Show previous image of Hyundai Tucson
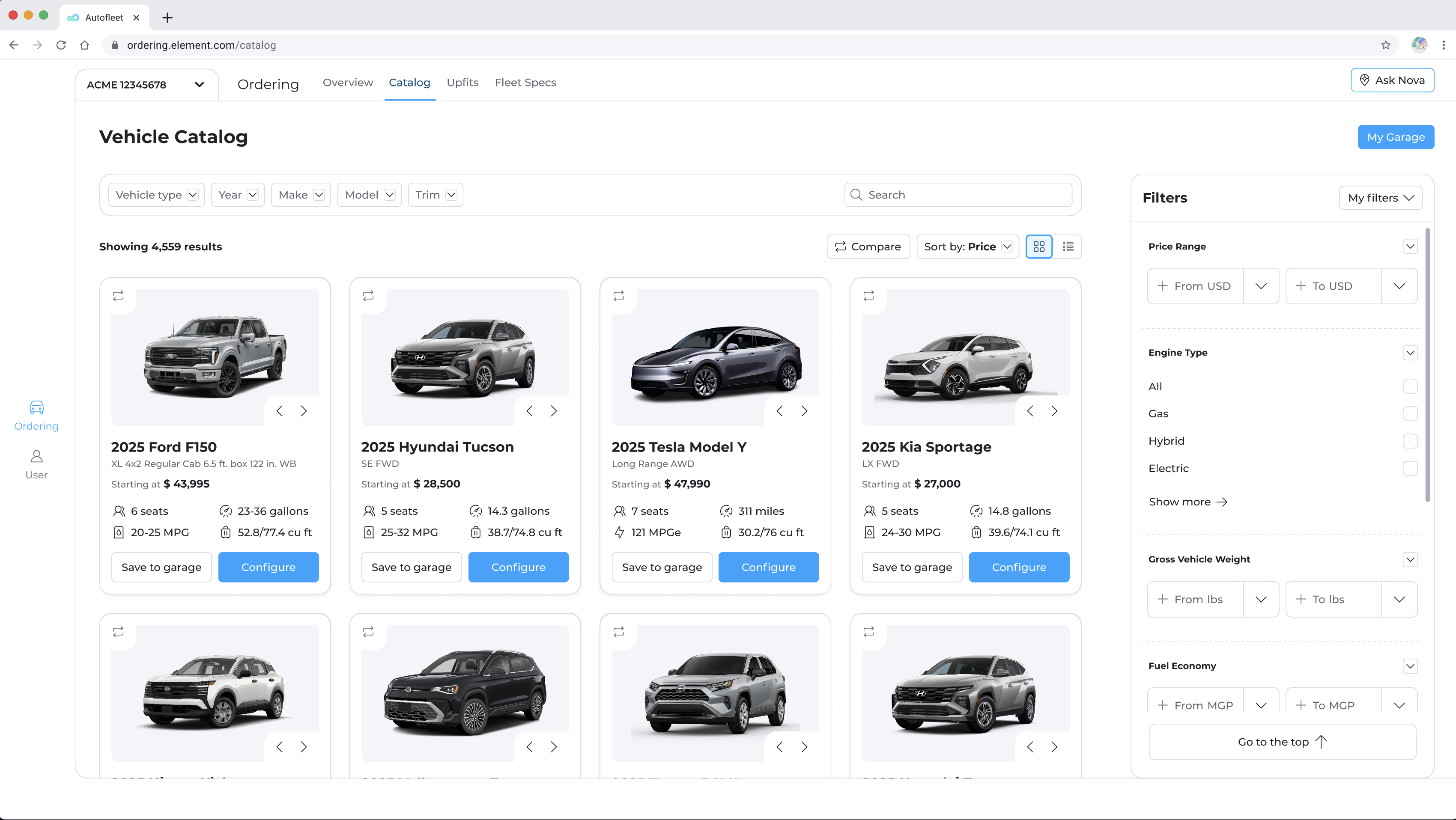The image size is (1456, 820). (530, 411)
